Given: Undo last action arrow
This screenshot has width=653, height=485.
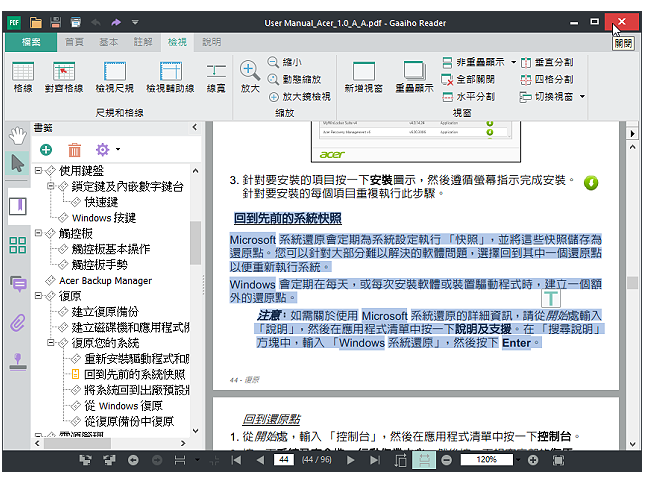Looking at the screenshot, I should (x=96, y=22).
